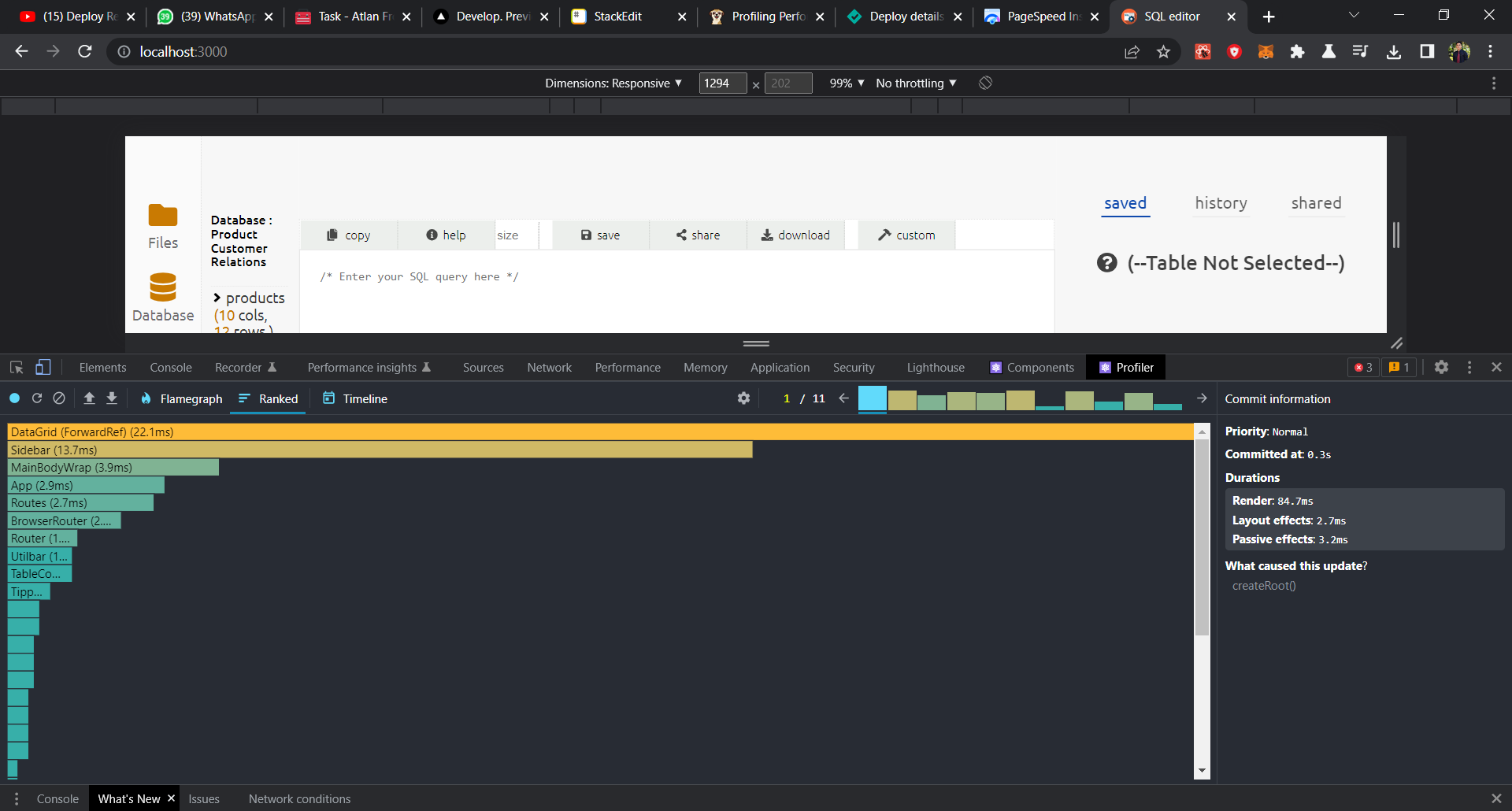Select the history tab
The width and height of the screenshot is (1512, 811).
(1221, 203)
